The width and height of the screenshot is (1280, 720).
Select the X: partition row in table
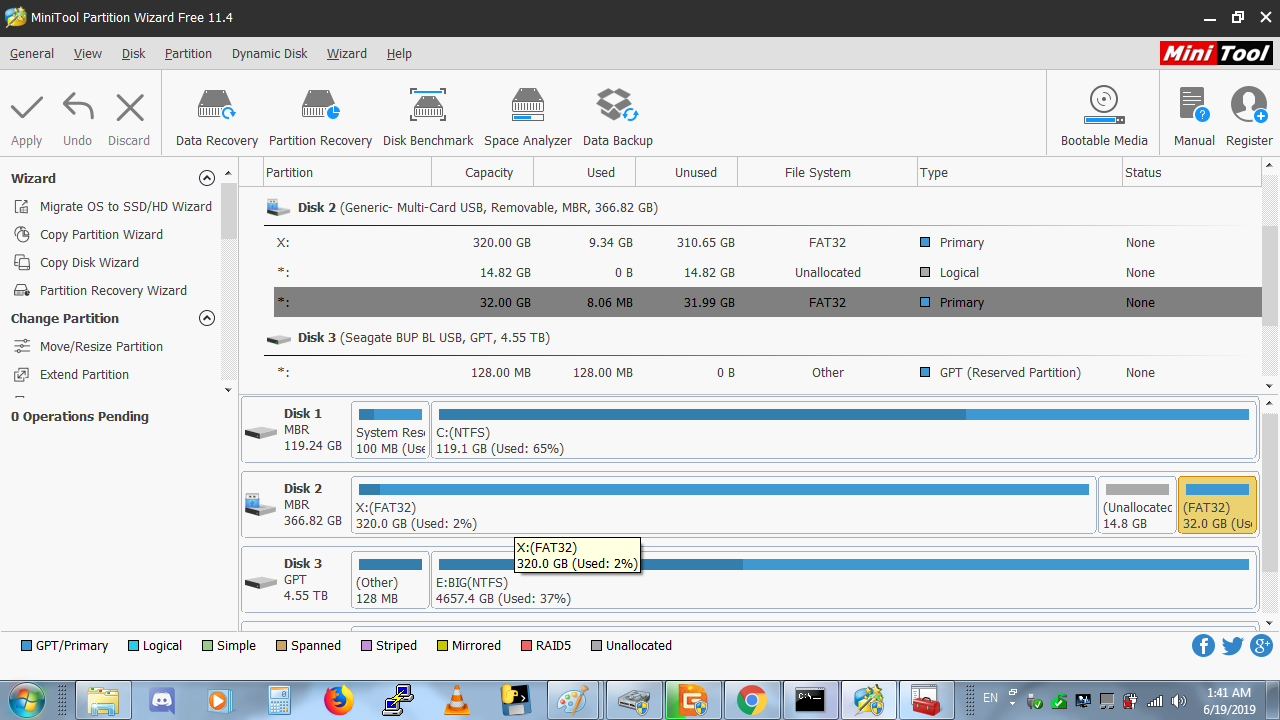click(767, 242)
